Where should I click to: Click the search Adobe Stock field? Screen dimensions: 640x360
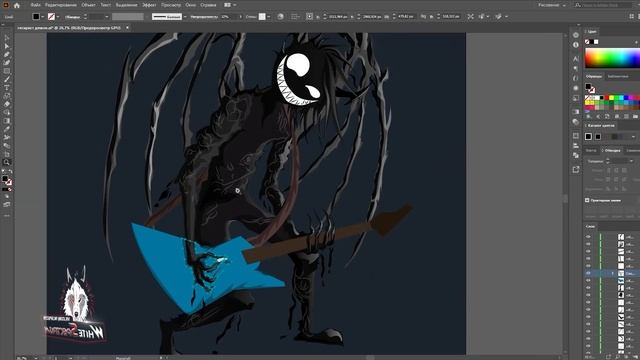[606, 5]
